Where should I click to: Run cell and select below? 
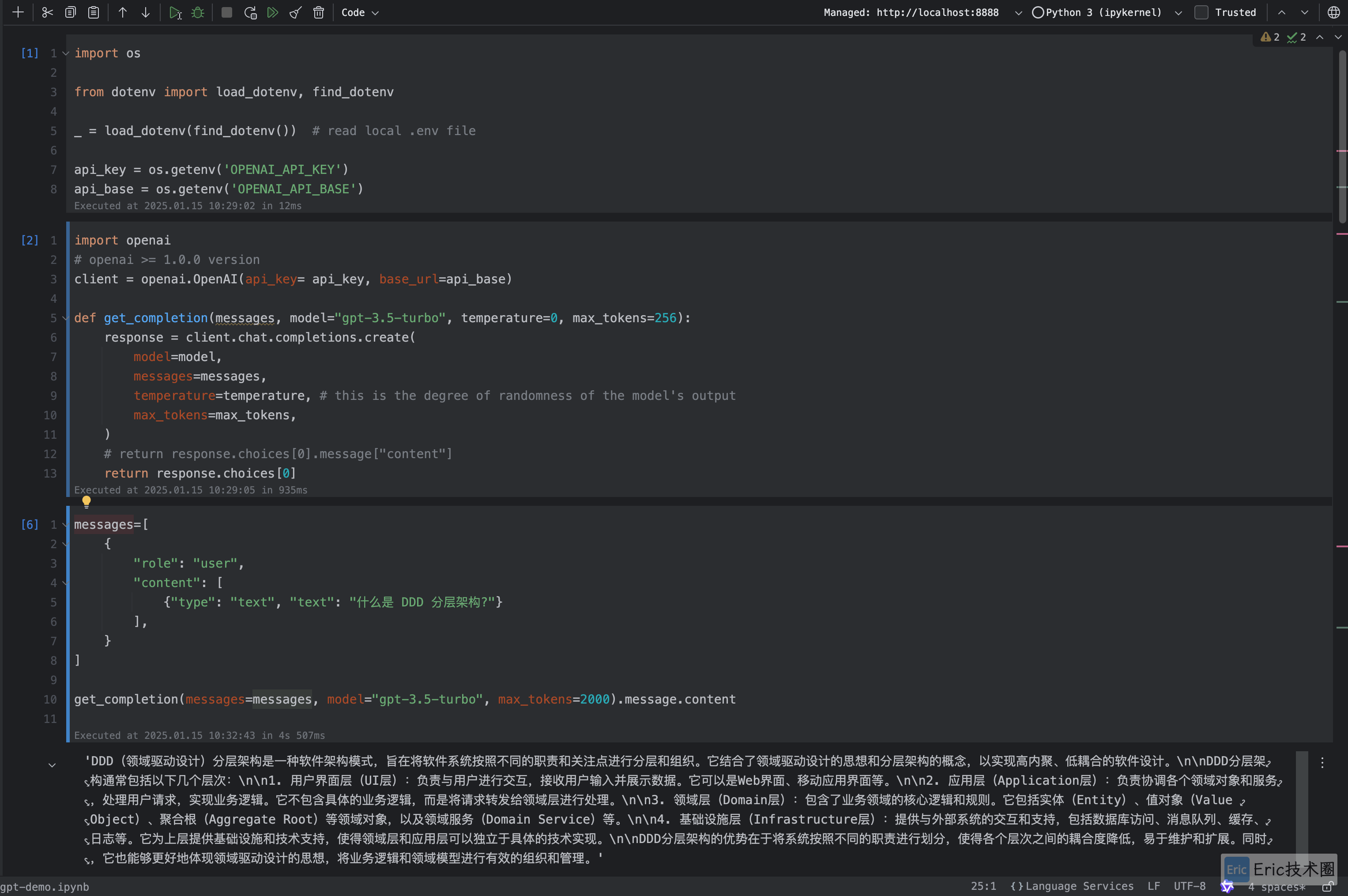pyautogui.click(x=175, y=12)
